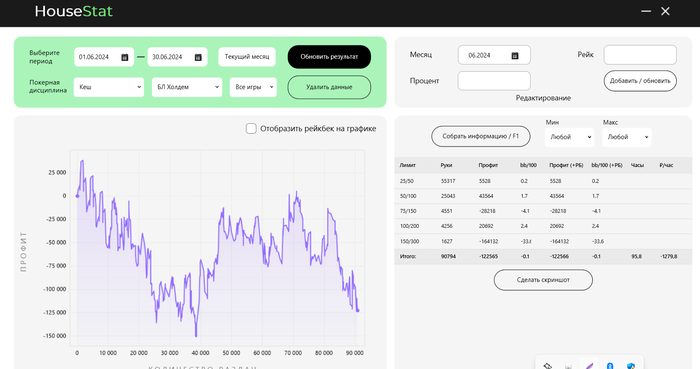700x369 pixels.
Task: Click the 'Лимит' column header
Action: (x=407, y=165)
